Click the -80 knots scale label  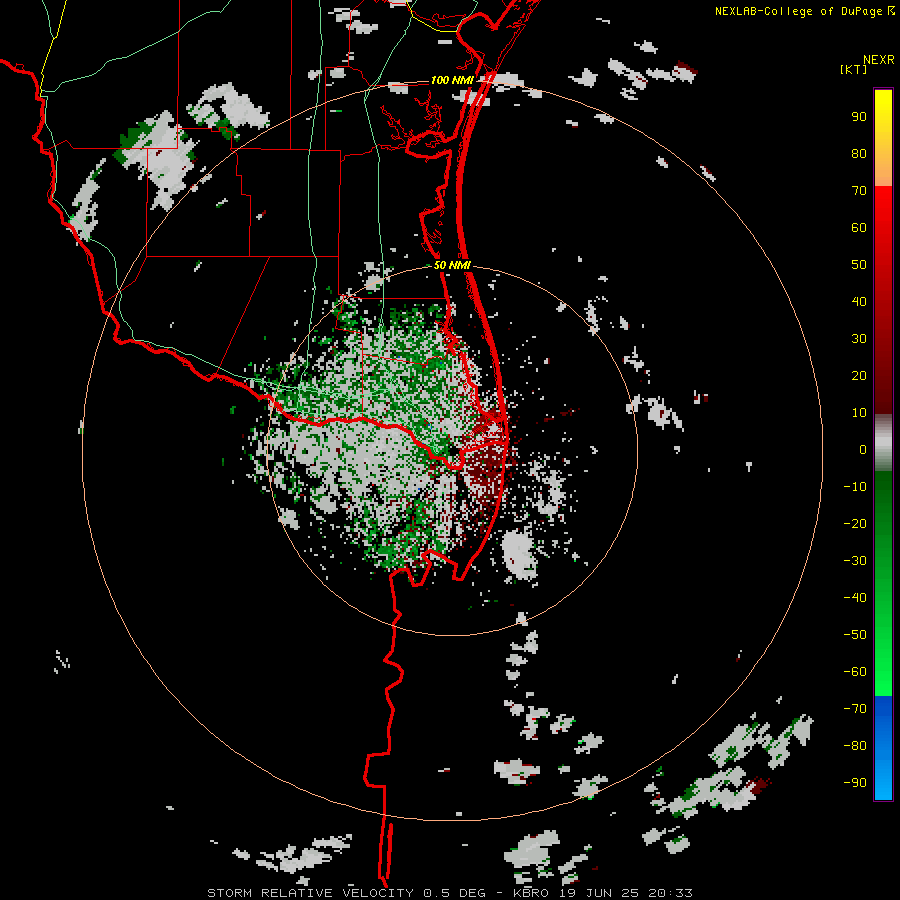[x=855, y=746]
